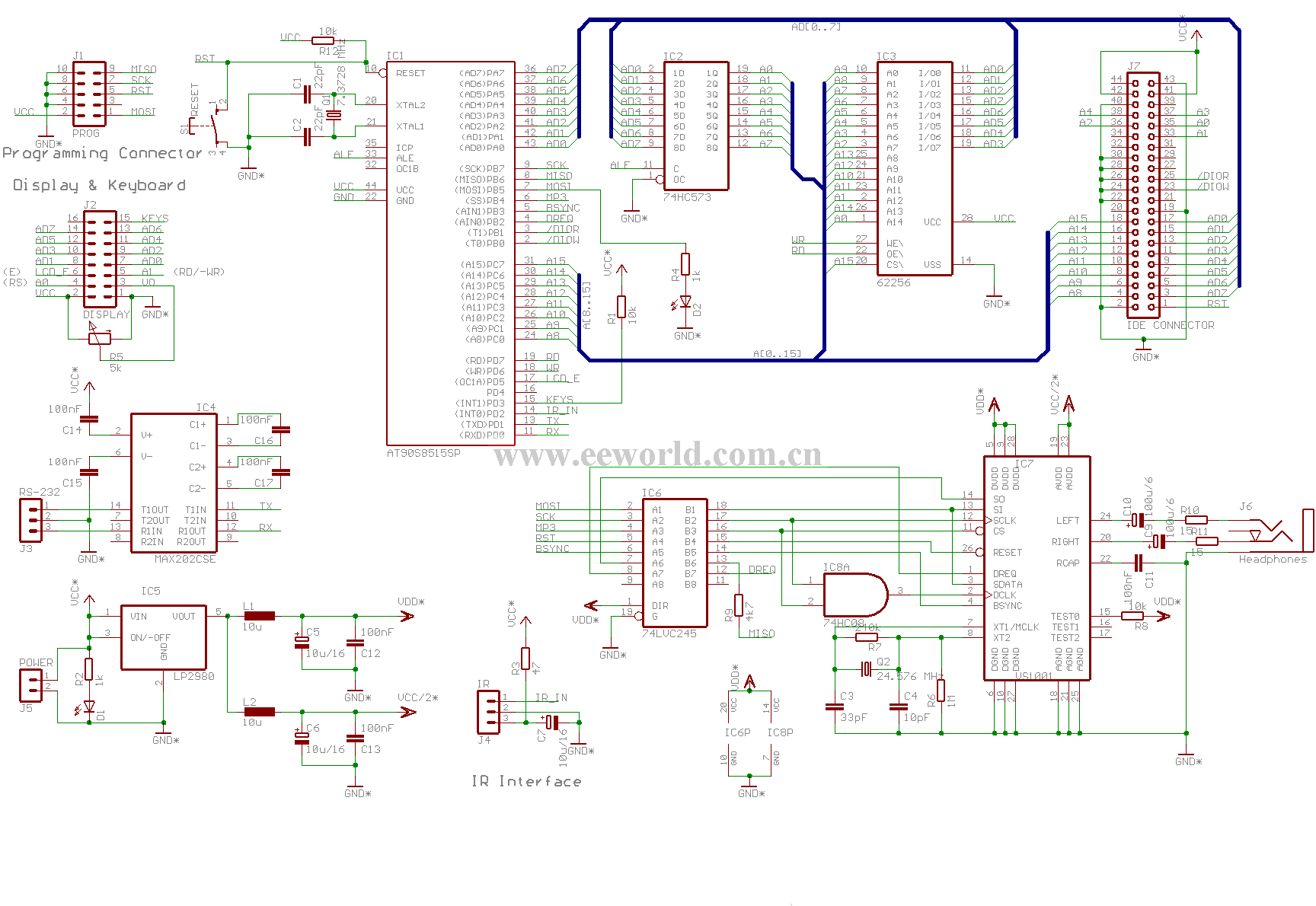Click the IC6 74LVC245 buffer block
Image resolution: width=1316 pixels, height=906 pixels.
click(675, 563)
